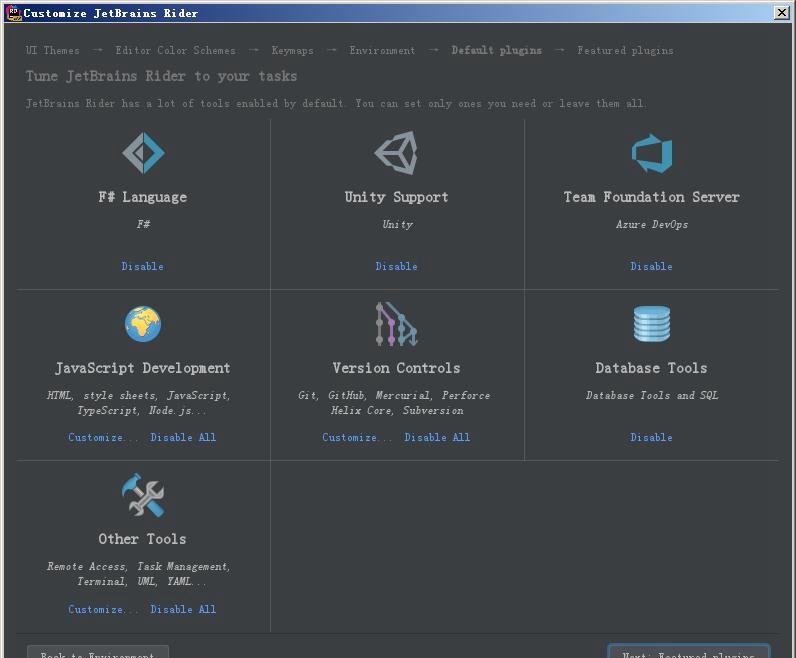Image resolution: width=796 pixels, height=658 pixels.
Task: Open Customize for Other Tools
Action: click(103, 609)
